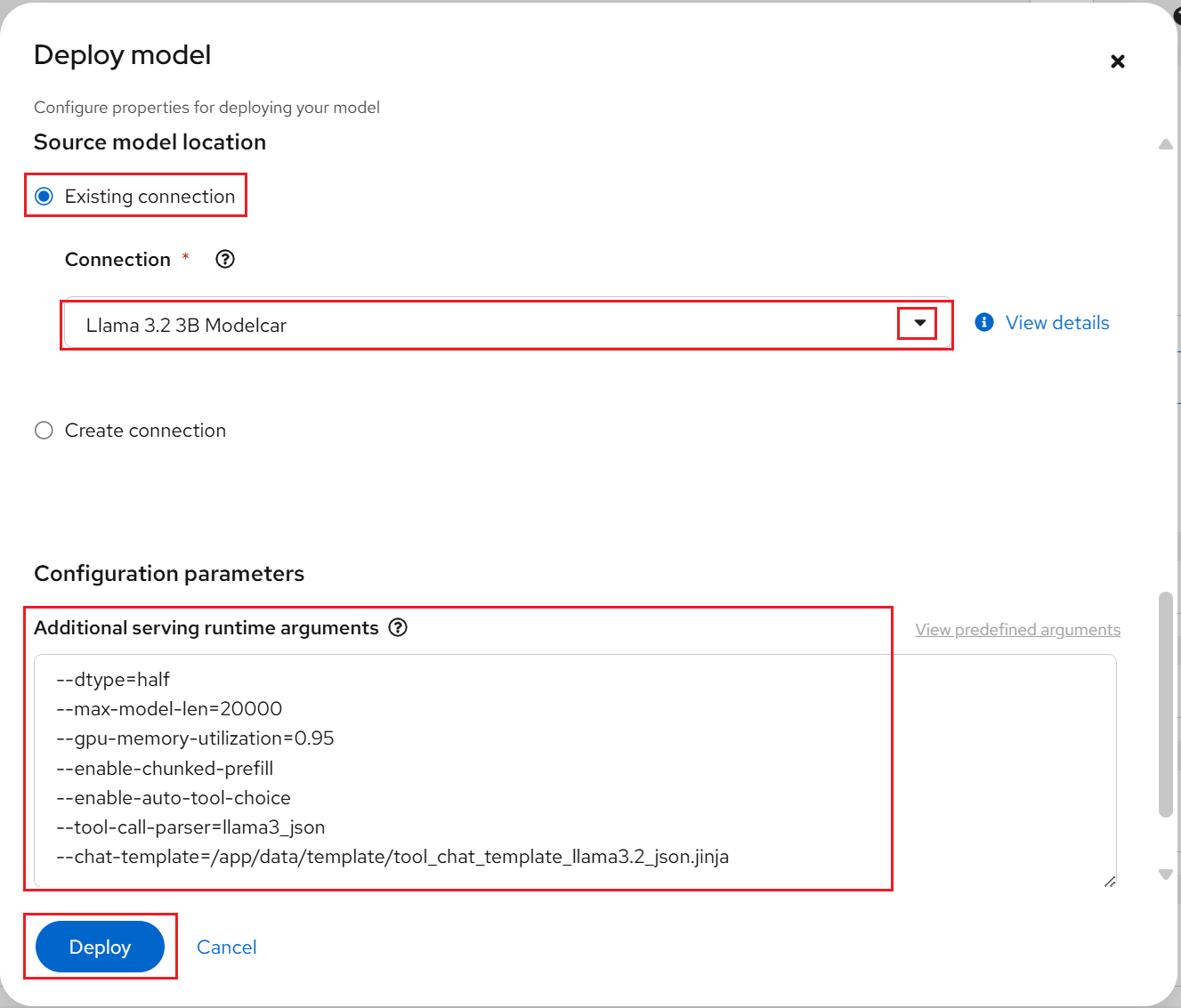The height and width of the screenshot is (1008, 1181).
Task: Open the View details link
Action: tap(1057, 323)
